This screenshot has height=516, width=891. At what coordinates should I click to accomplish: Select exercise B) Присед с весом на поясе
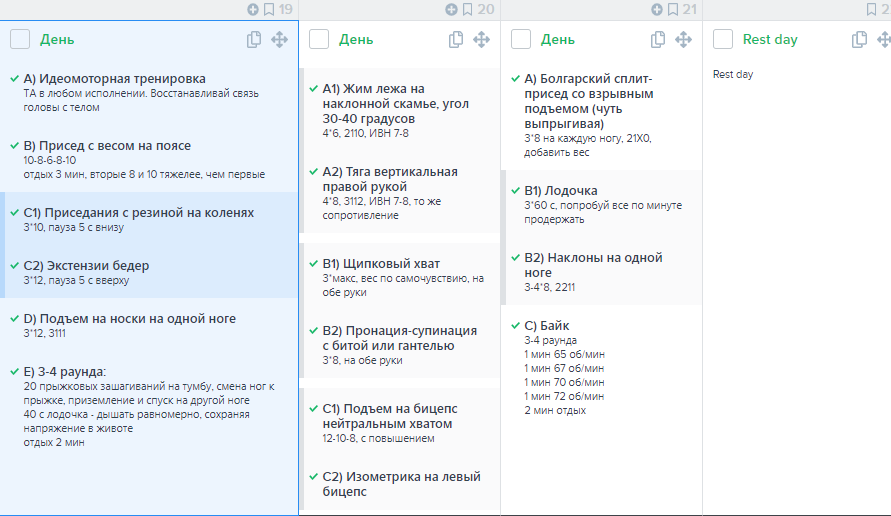pyautogui.click(x=107, y=145)
